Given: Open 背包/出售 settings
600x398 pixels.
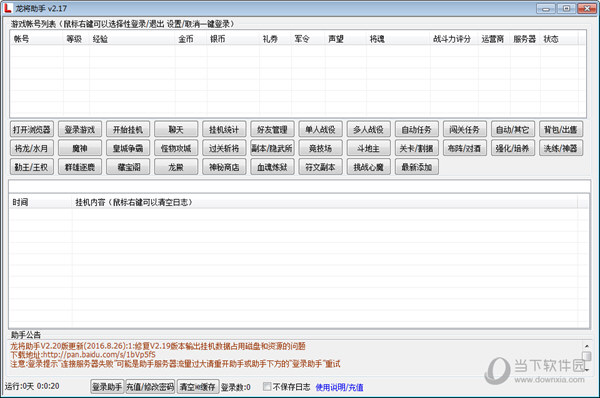Looking at the screenshot, I should coord(561,129).
